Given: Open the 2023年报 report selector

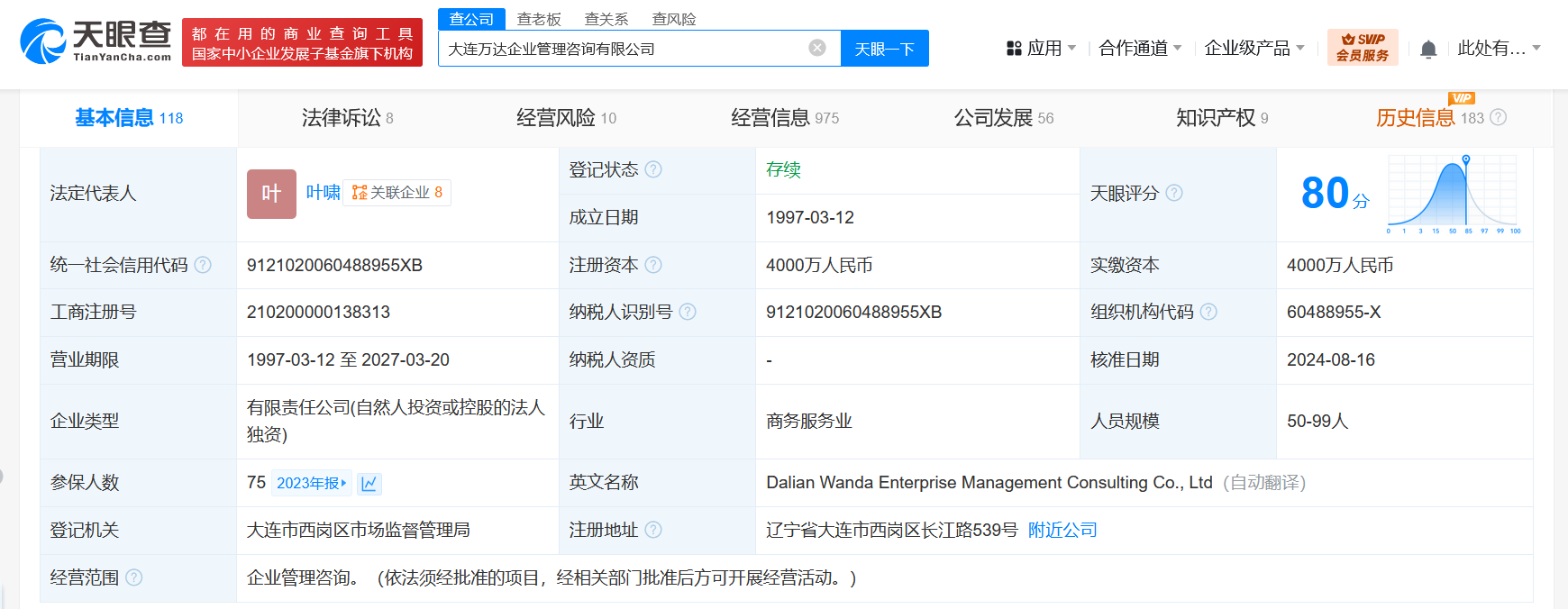Looking at the screenshot, I should pyautogui.click(x=311, y=484).
